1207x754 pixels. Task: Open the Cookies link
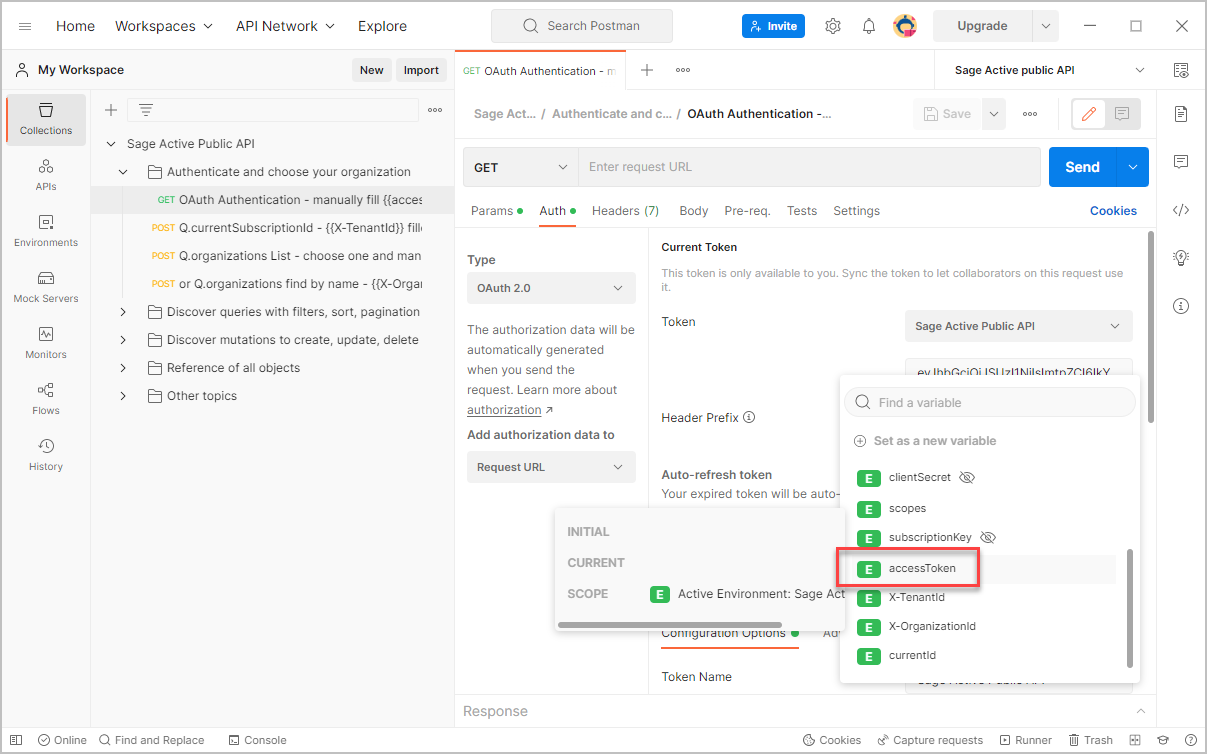coord(1113,211)
